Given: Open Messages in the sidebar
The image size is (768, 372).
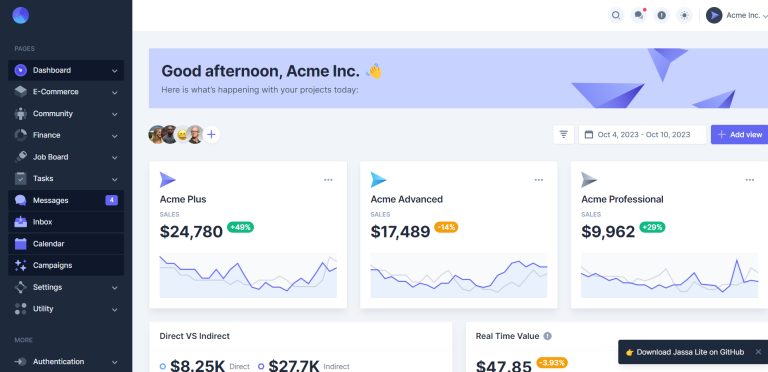Looking at the screenshot, I should pyautogui.click(x=66, y=200).
